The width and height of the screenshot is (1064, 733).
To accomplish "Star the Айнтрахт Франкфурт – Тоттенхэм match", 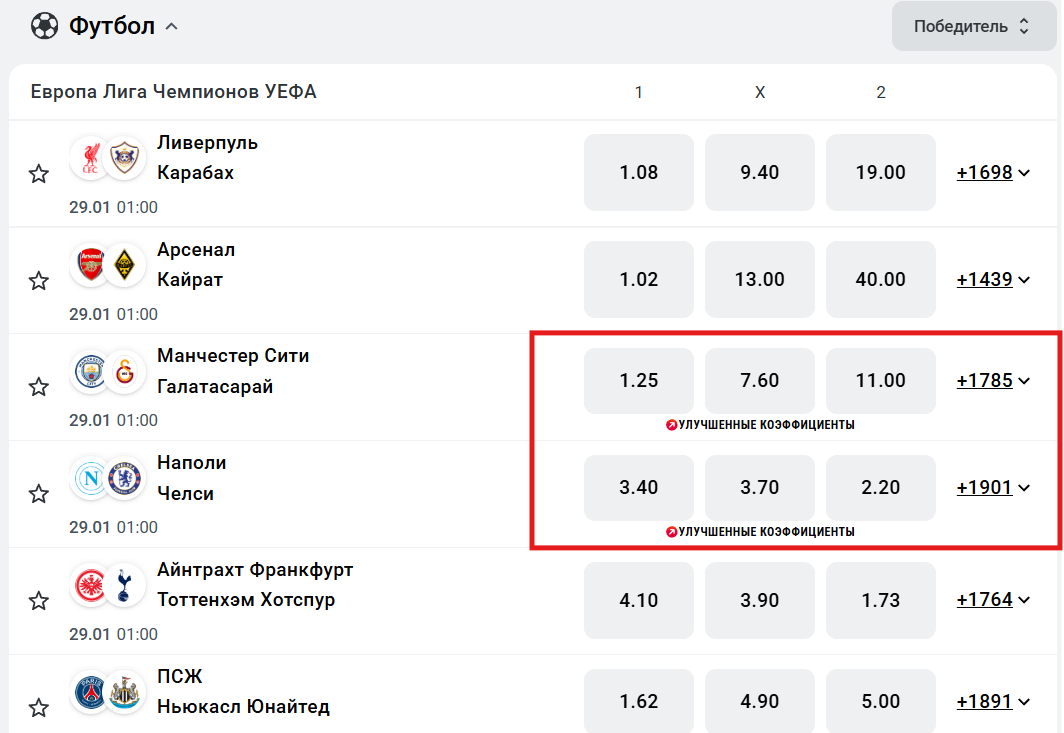I will pyautogui.click(x=39, y=601).
